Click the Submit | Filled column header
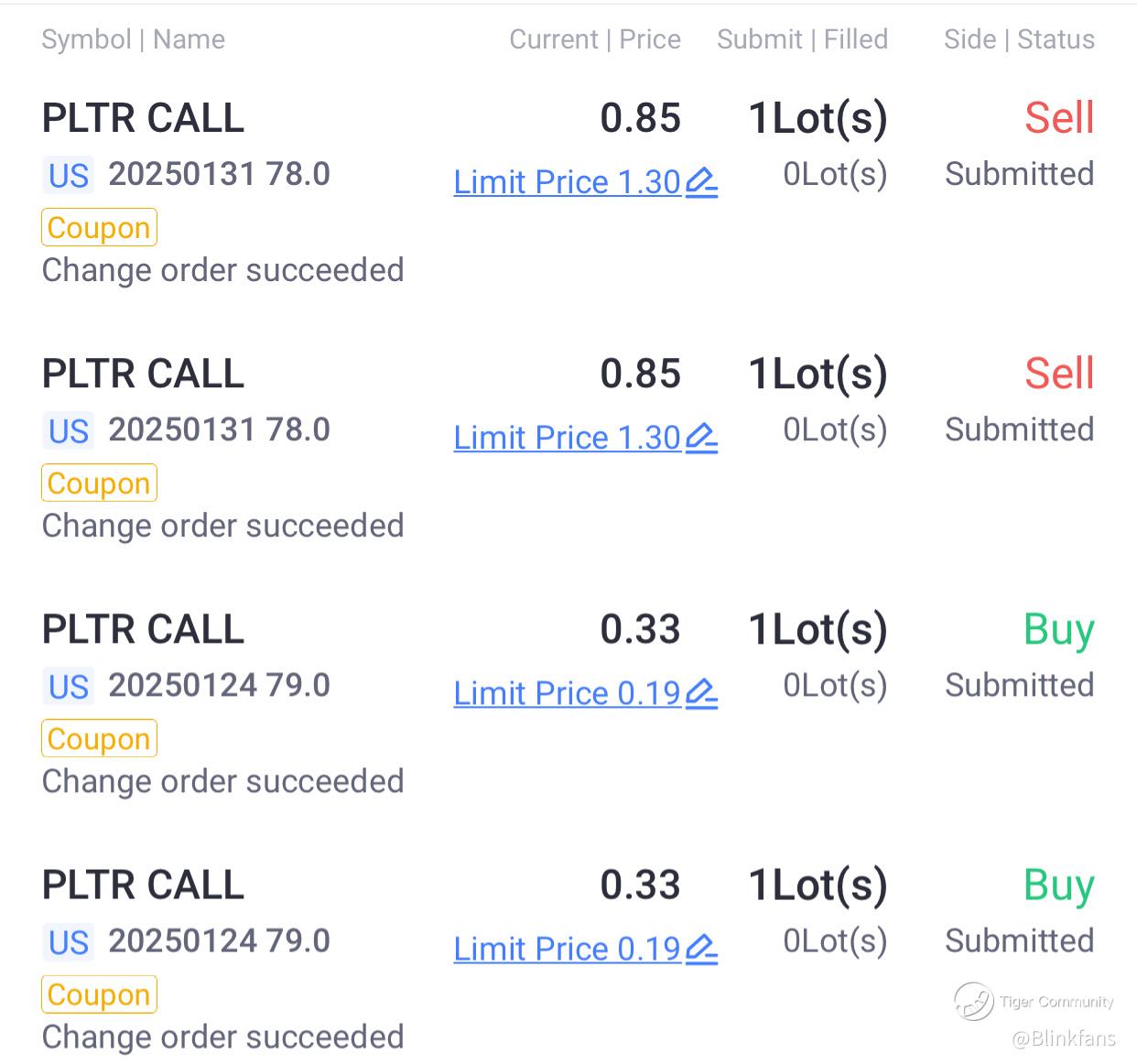Viewport: 1137px width, 1064px height. (x=802, y=39)
